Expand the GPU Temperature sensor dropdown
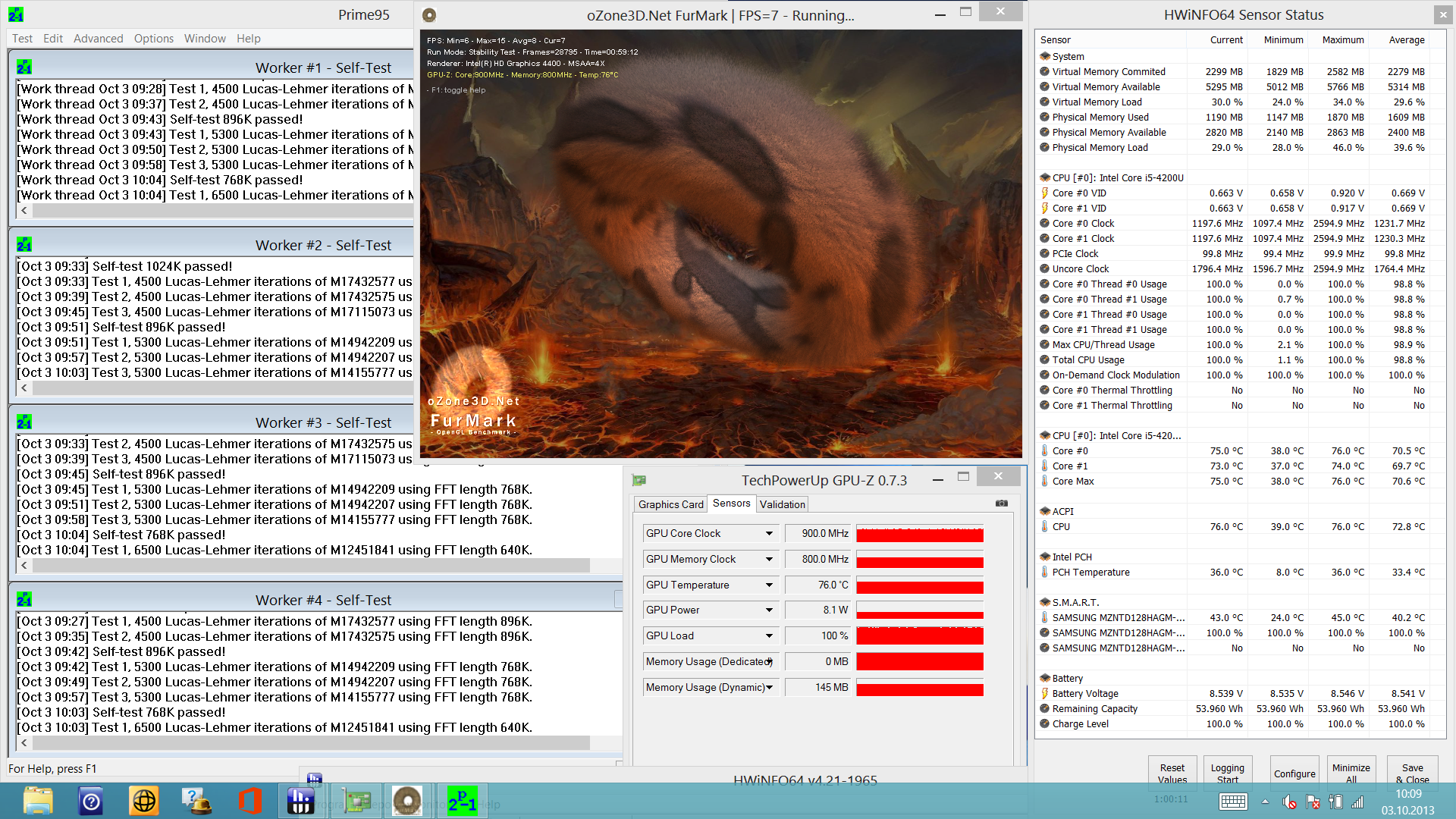Image resolution: width=1456 pixels, height=819 pixels. tap(769, 585)
